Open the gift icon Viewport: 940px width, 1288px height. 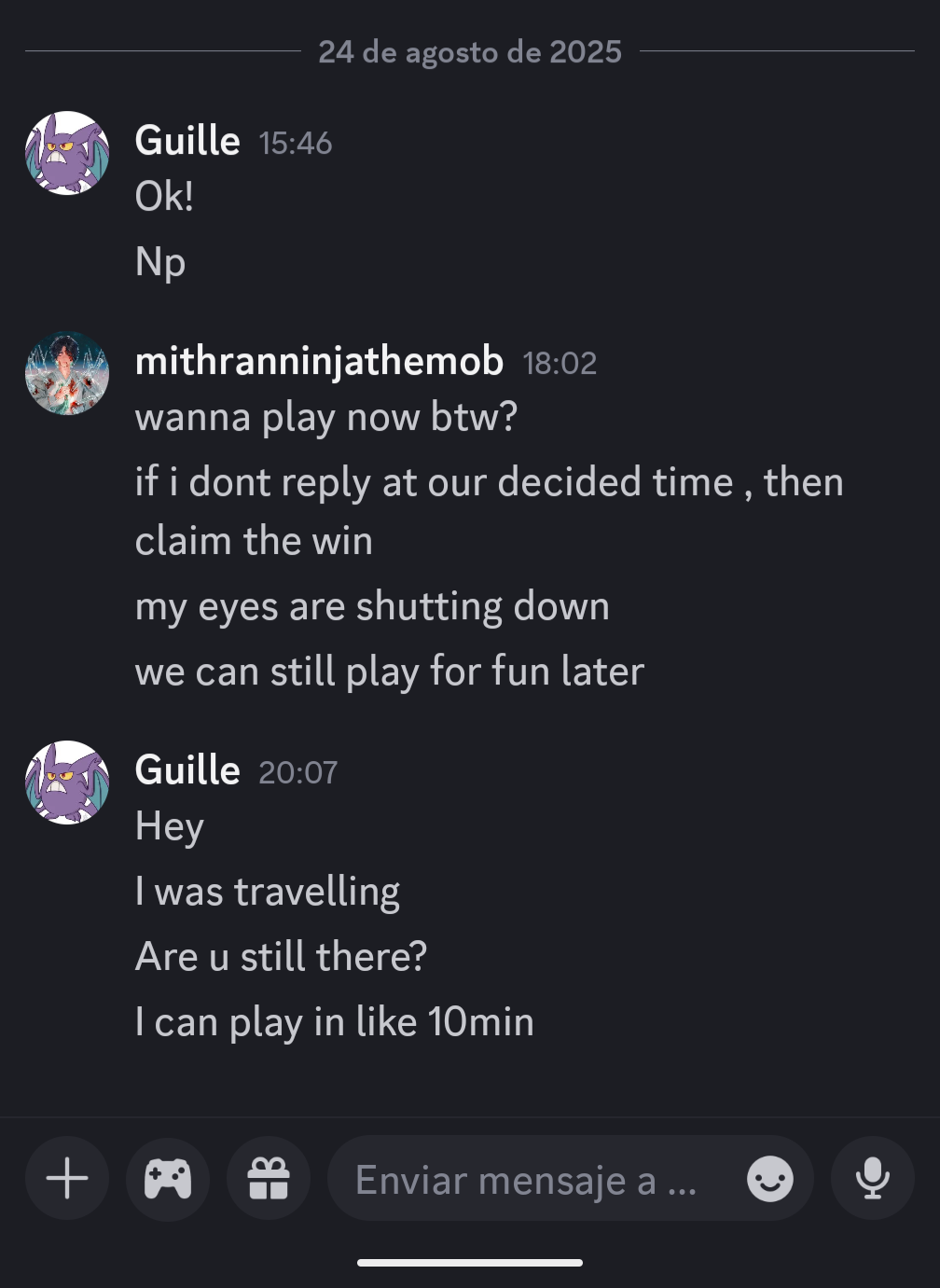(269, 1179)
